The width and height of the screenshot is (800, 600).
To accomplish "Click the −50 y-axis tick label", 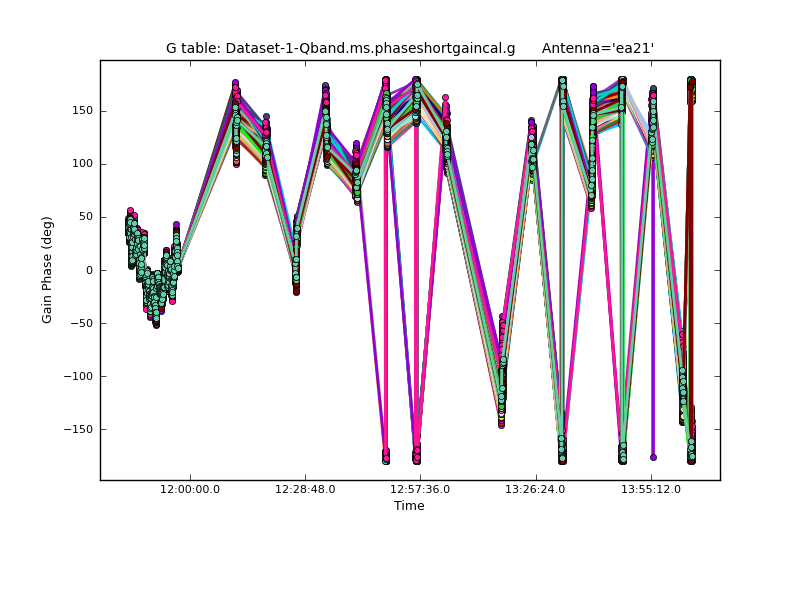I will [x=81, y=323].
